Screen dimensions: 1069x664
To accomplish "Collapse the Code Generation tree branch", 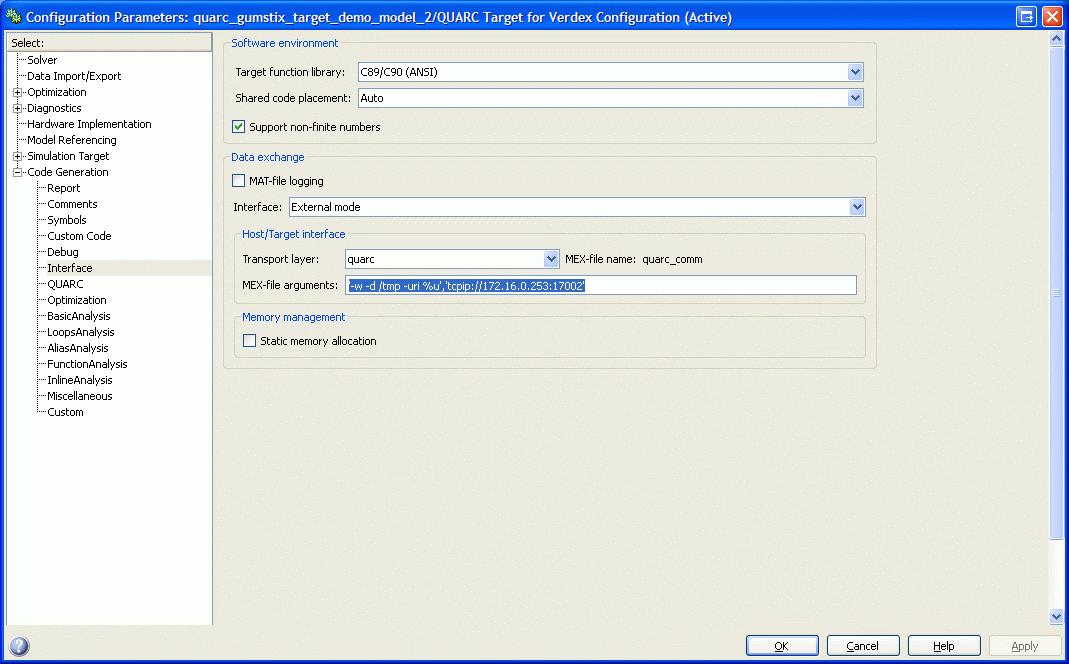I will click(16, 172).
